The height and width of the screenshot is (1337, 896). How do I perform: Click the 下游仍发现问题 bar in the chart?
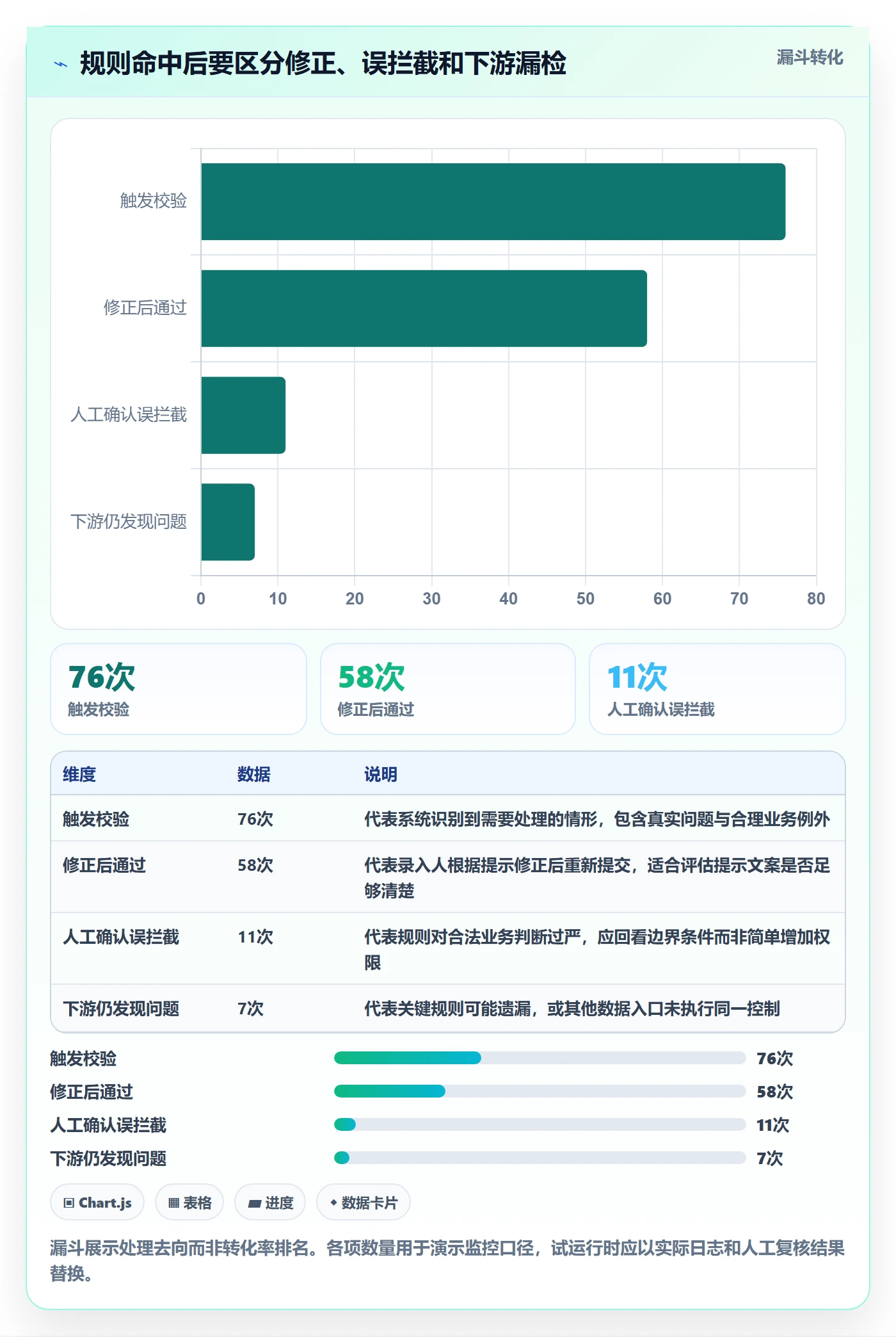tap(228, 522)
